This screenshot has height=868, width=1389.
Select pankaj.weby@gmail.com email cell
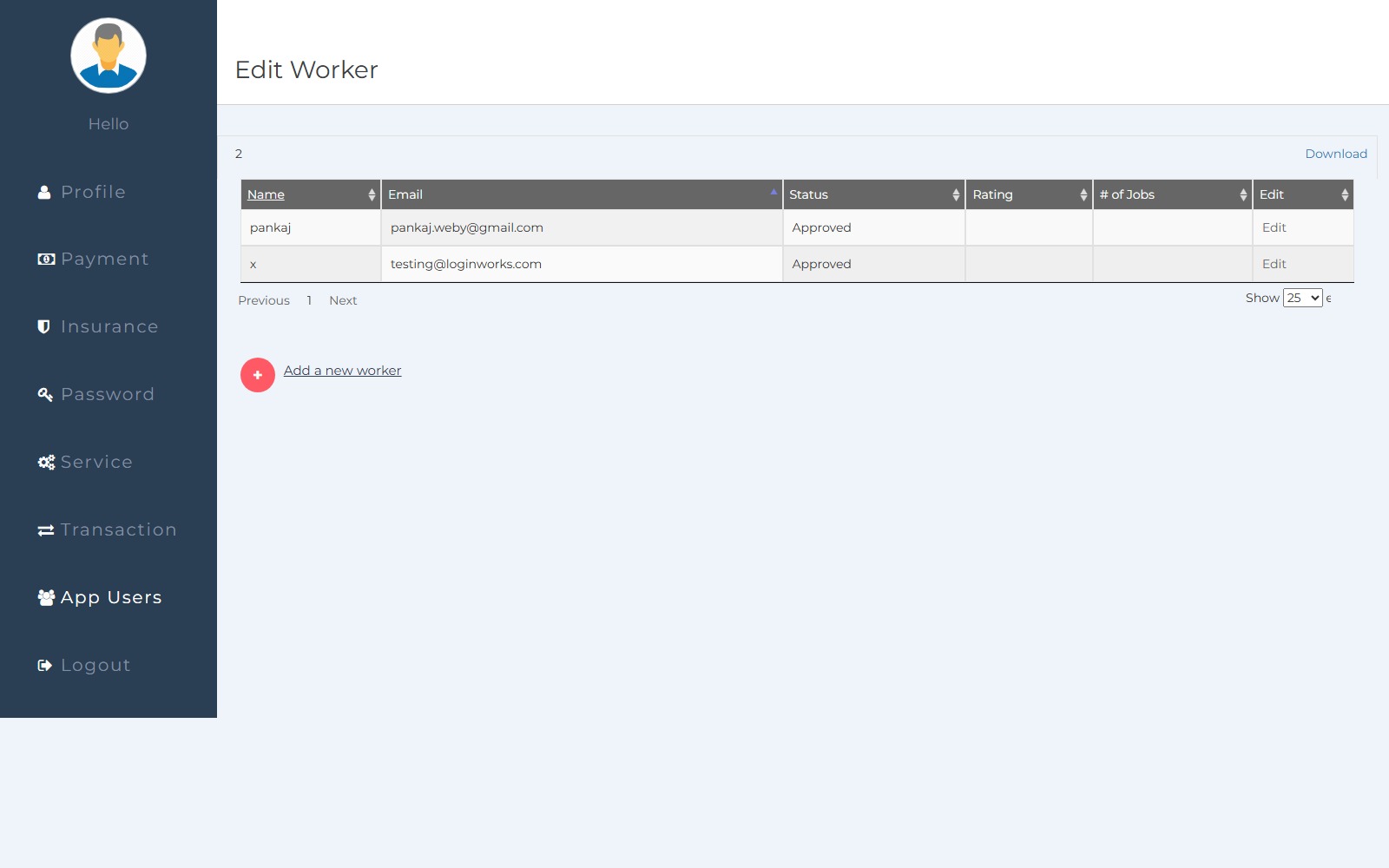click(x=582, y=227)
